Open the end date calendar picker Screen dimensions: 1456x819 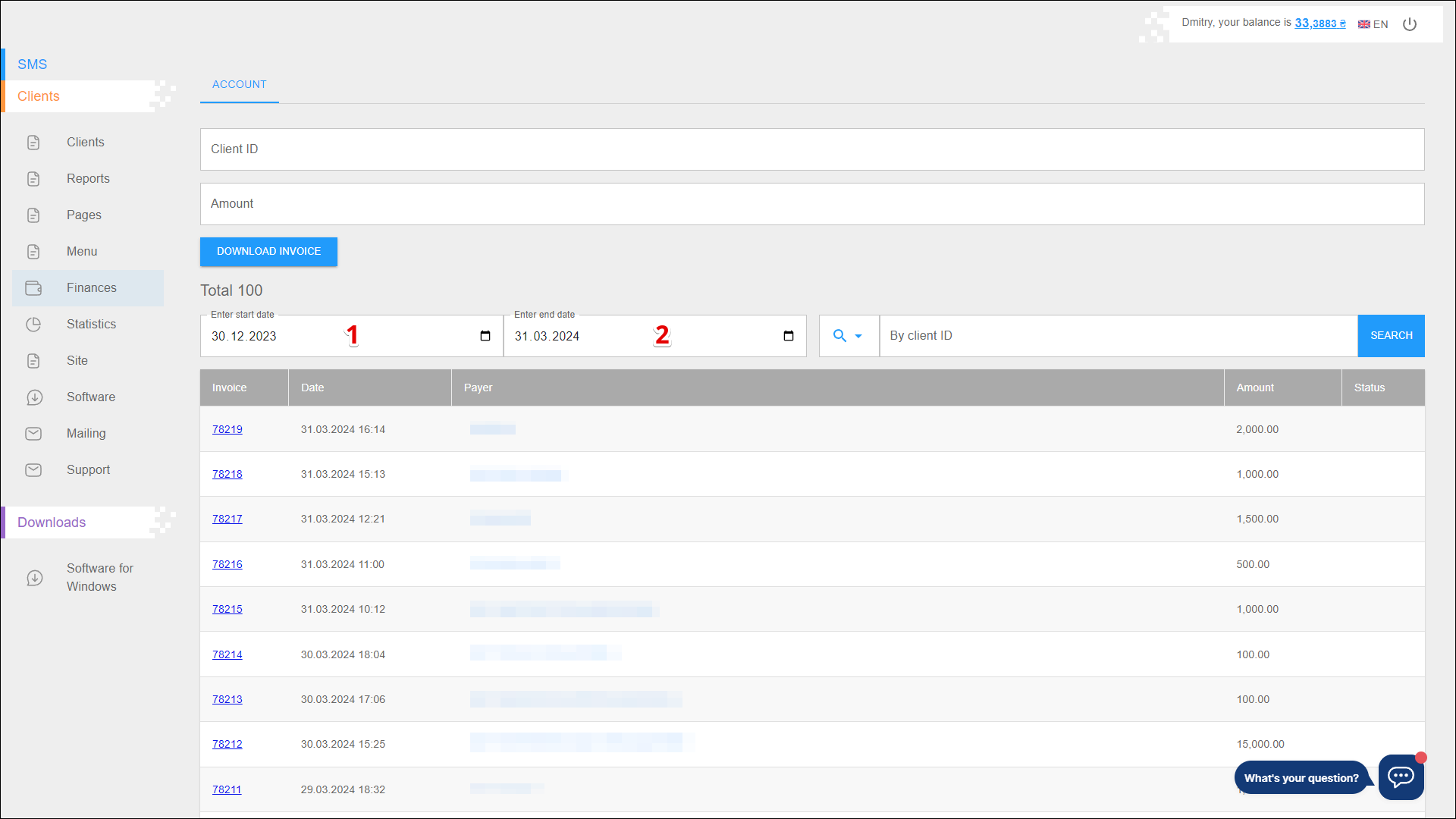coord(789,336)
